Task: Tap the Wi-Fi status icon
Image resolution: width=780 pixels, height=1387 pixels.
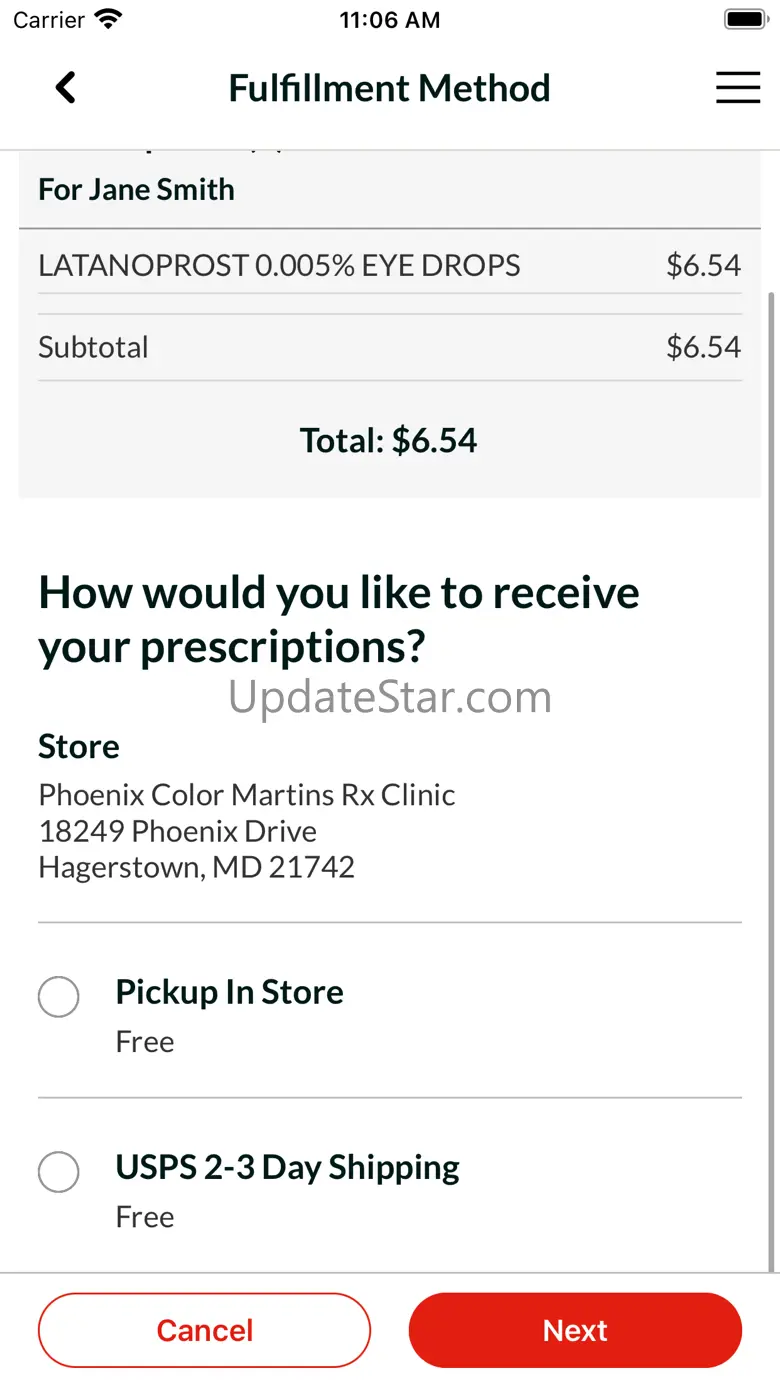Action: point(107,19)
